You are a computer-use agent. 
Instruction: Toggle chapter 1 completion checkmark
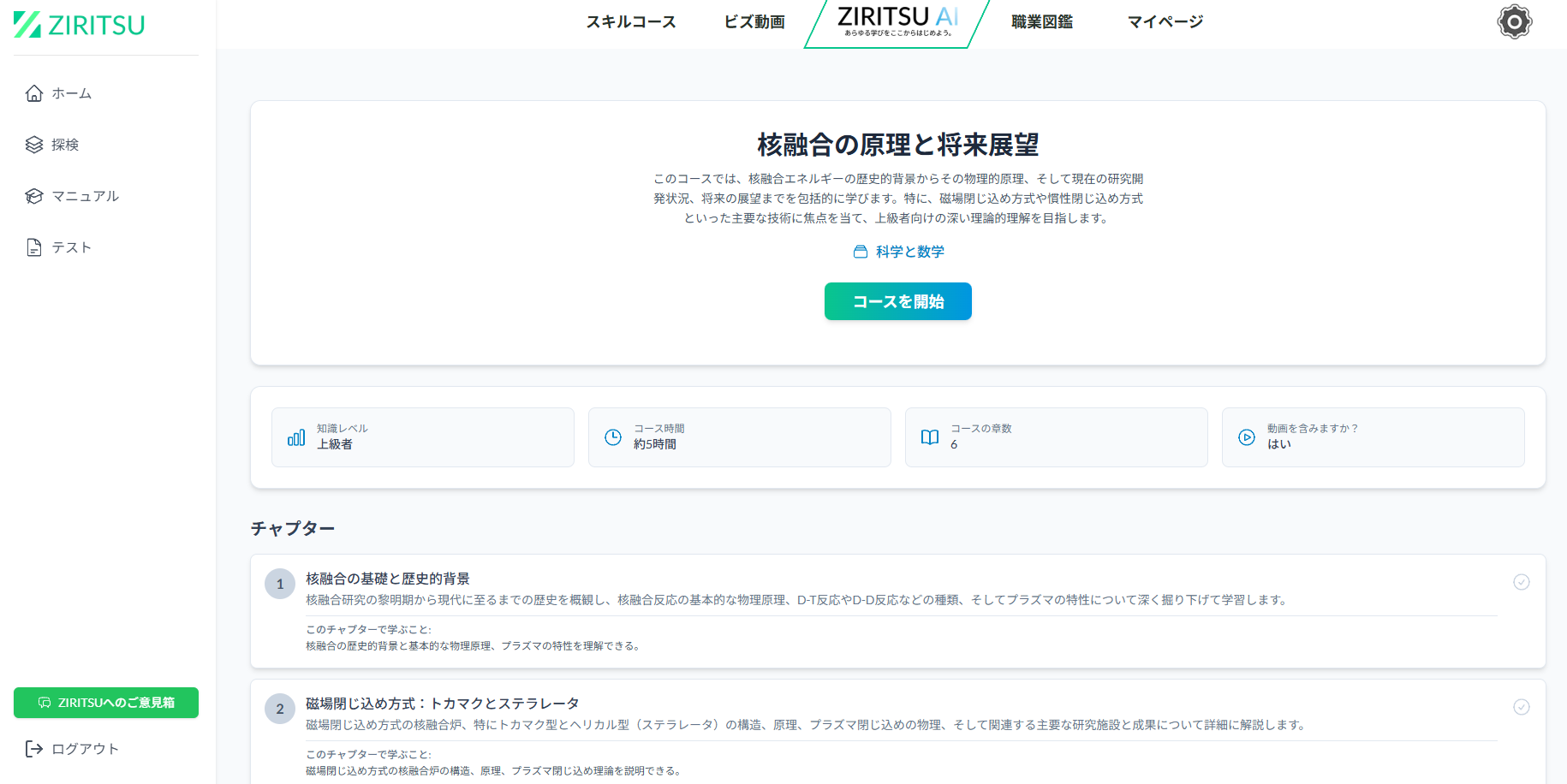pos(1521,582)
